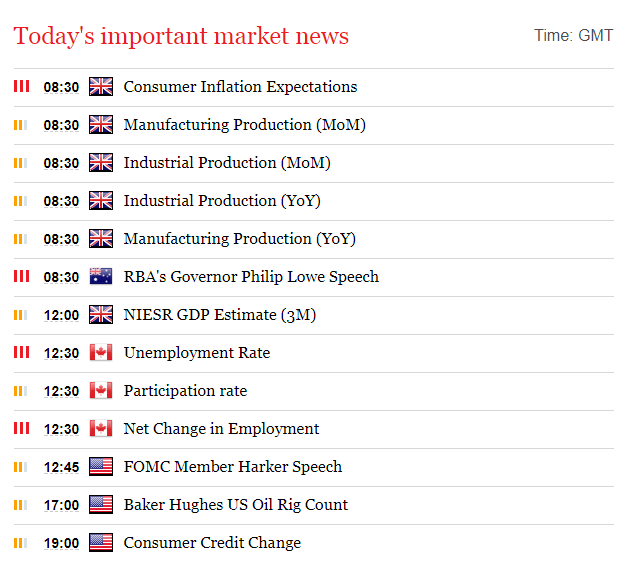Open Baker Hughes US Oil Rig Count
The image size is (634, 568).
(x=236, y=505)
